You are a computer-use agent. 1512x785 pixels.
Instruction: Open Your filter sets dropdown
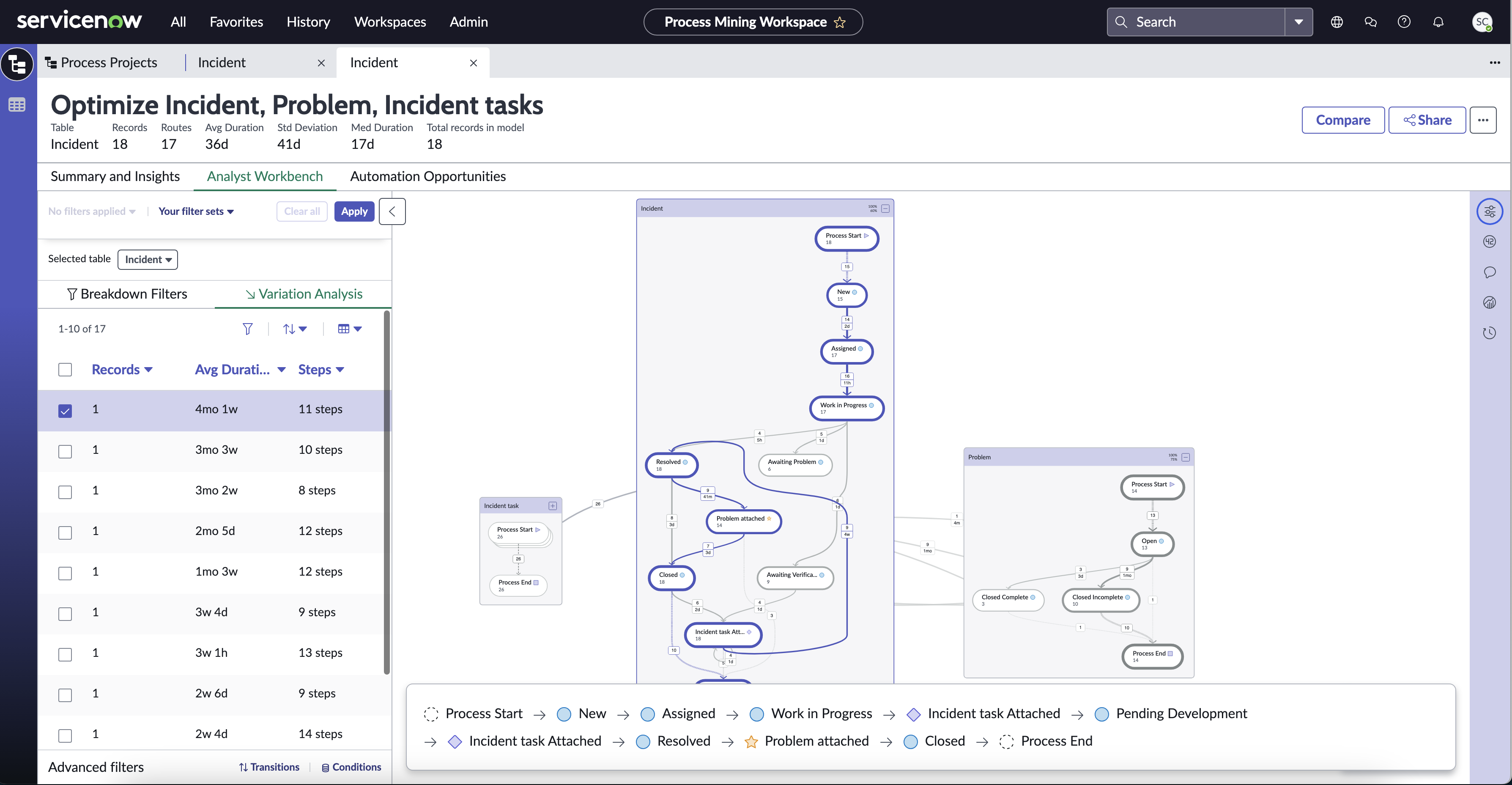pos(196,211)
